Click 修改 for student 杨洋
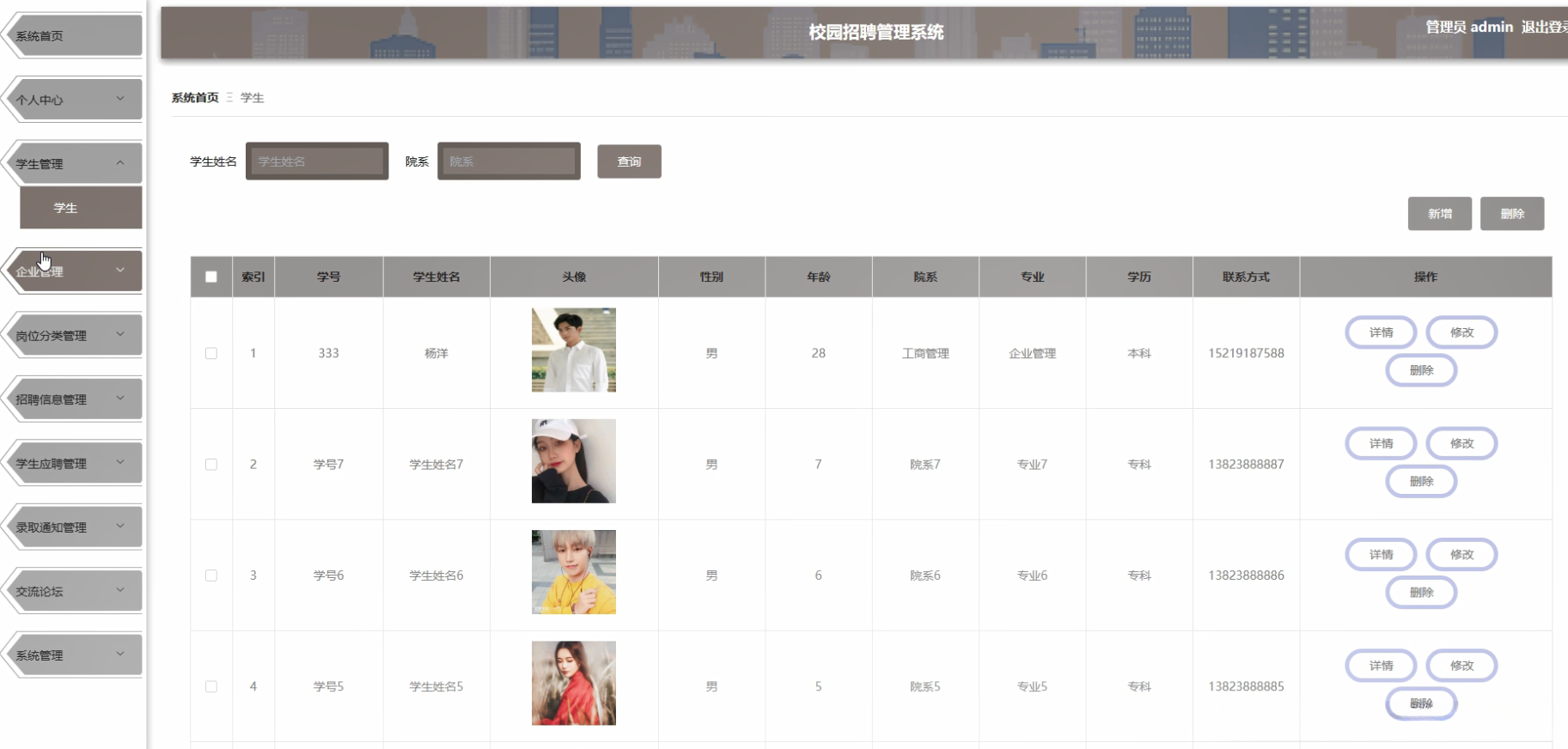 pyautogui.click(x=1461, y=332)
